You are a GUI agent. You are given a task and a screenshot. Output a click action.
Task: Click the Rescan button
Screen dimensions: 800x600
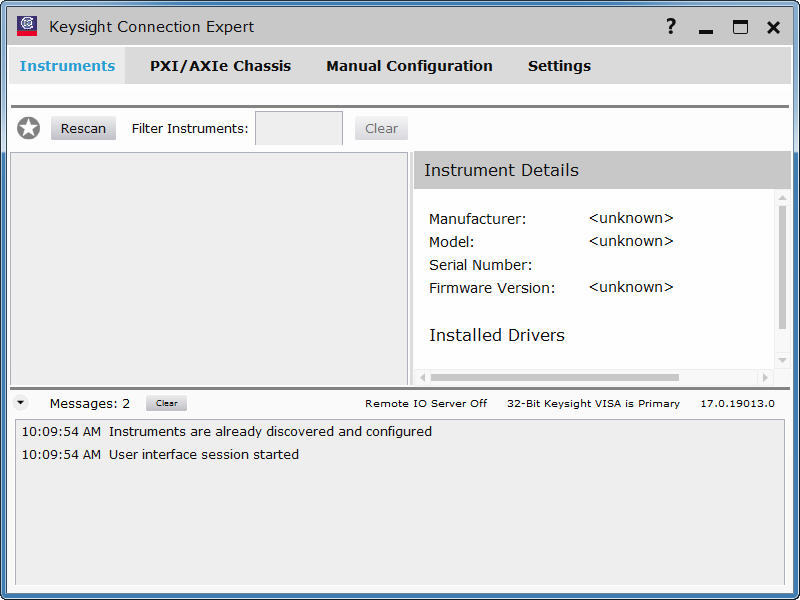pos(83,128)
